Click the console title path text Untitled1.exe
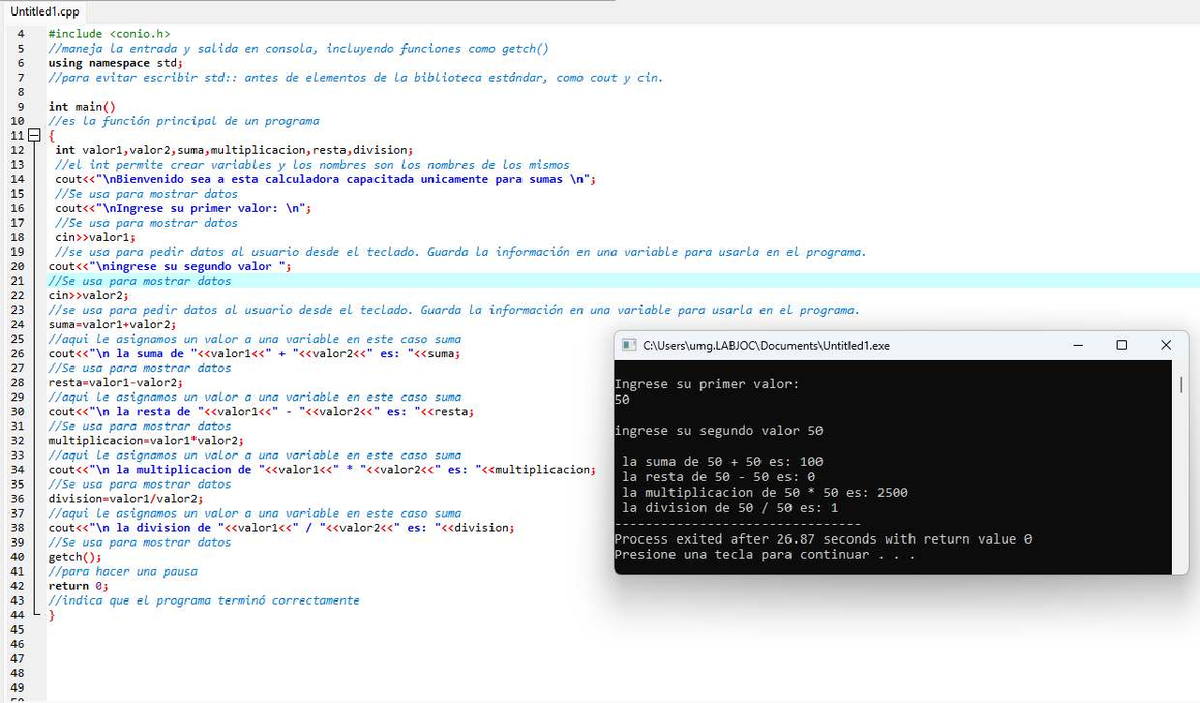Screen dimensions: 1200x703 [766, 345]
